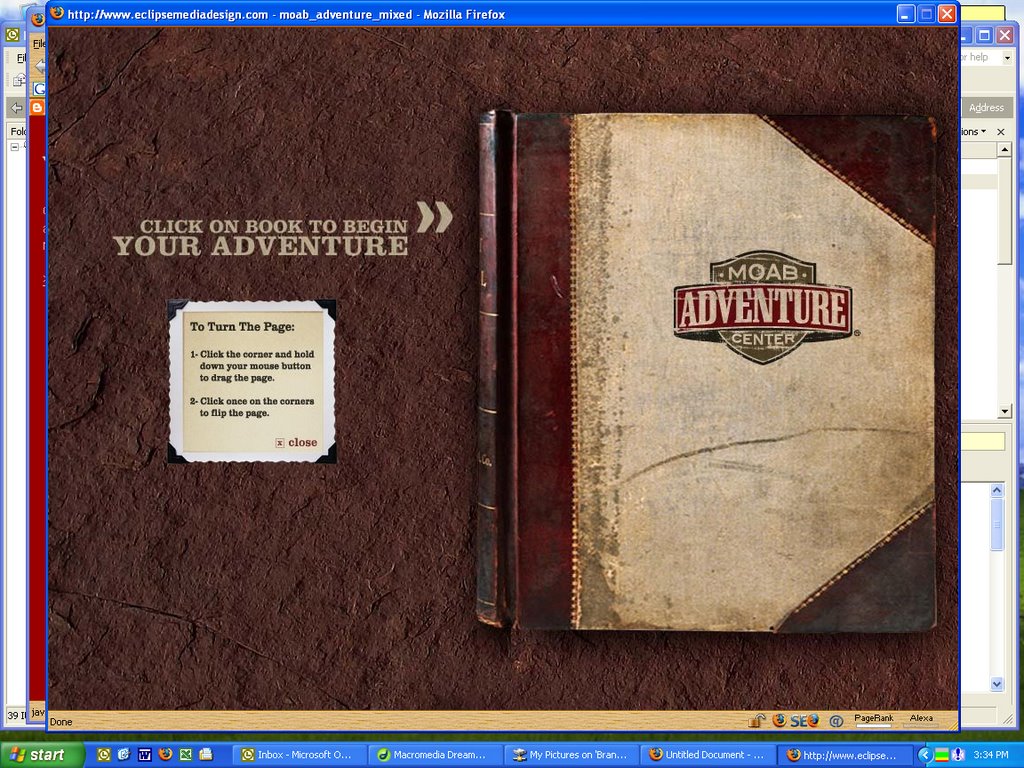Screen dimensions: 1024x768
Task: Click the padlock icon in Firefox status bar
Action: [x=757, y=721]
